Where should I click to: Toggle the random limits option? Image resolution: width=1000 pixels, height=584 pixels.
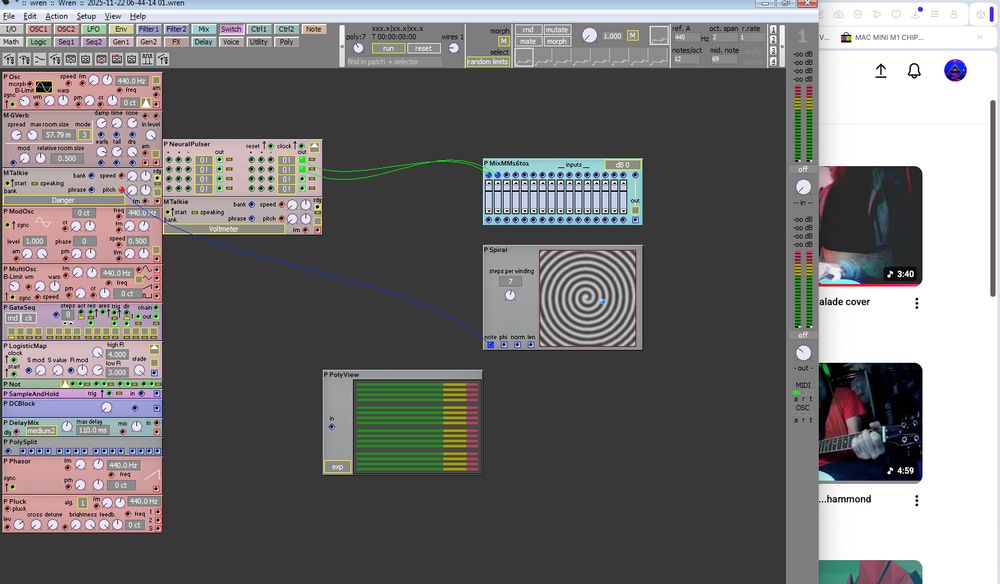click(x=487, y=62)
